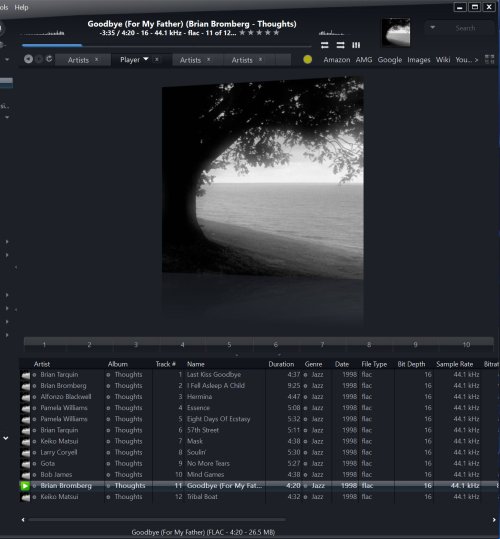Rate the track five stars

276,33
